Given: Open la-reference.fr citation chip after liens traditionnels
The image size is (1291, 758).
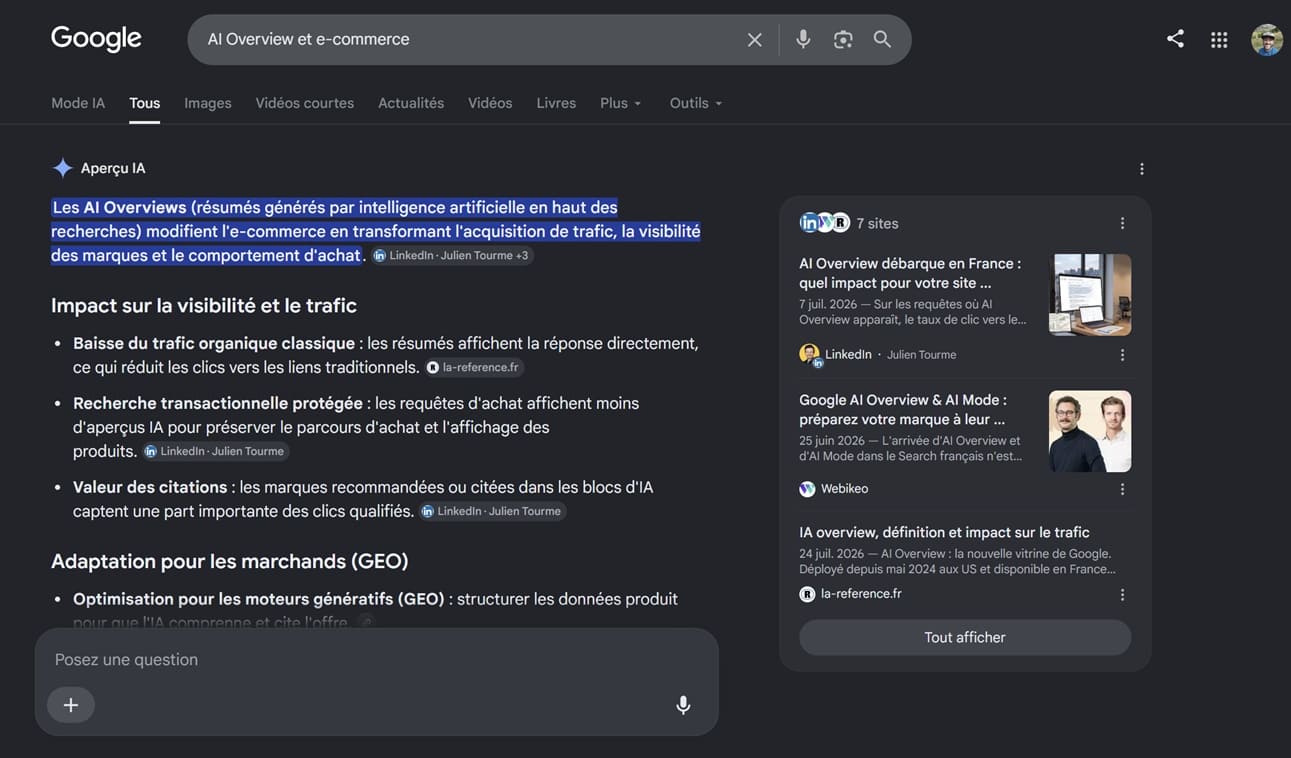Looking at the screenshot, I should tap(474, 368).
